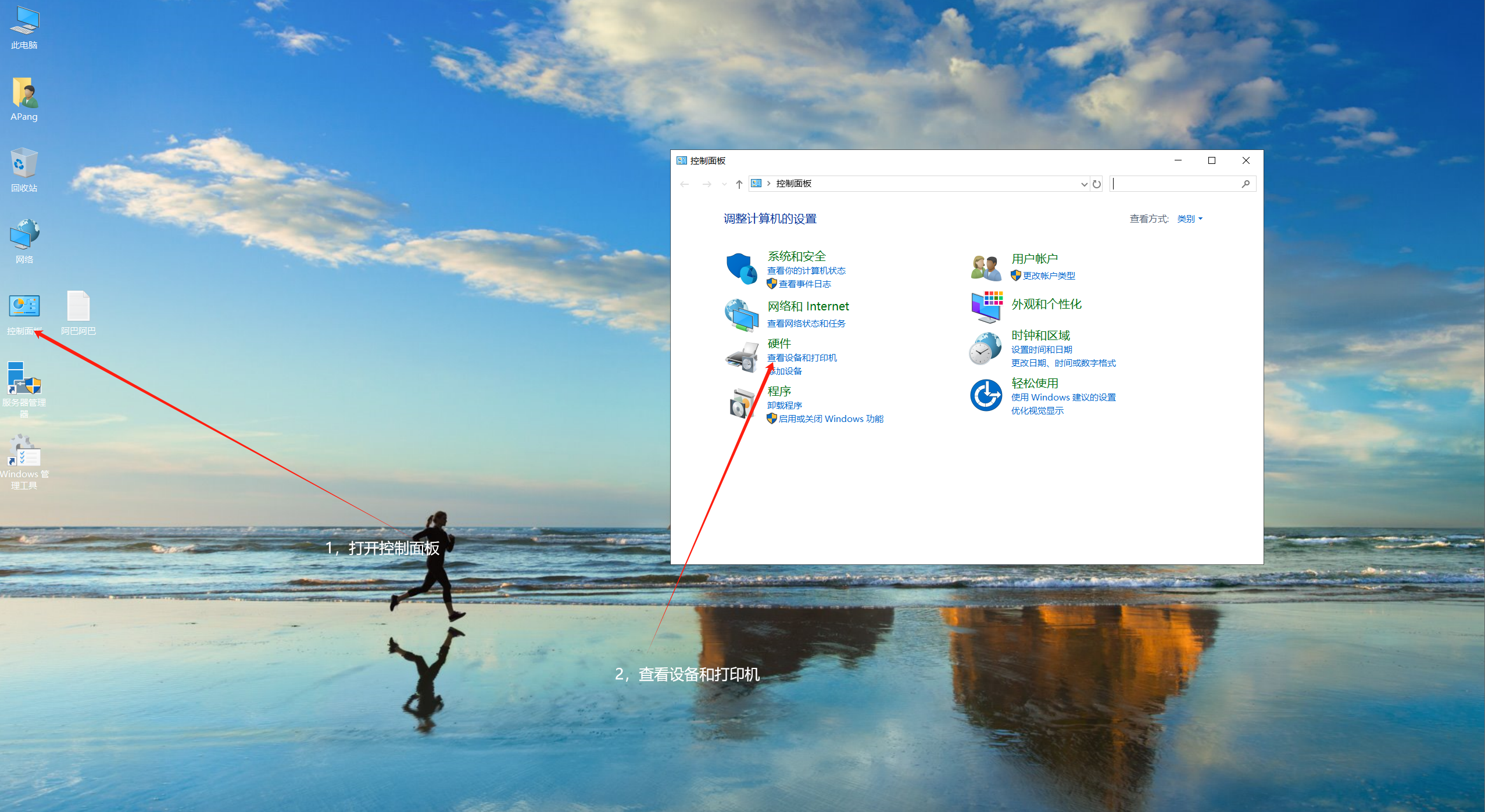The height and width of the screenshot is (812, 1485).
Task: Expand the 查看方式 类别 dropdown
Action: 1189,219
